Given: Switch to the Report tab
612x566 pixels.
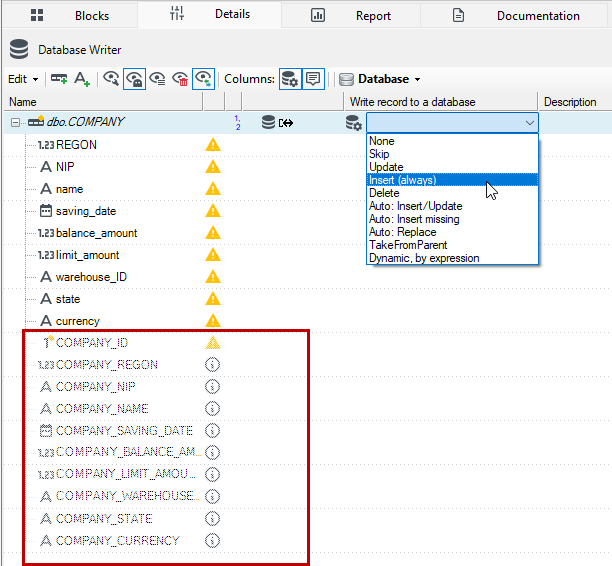Looking at the screenshot, I should click(350, 16).
